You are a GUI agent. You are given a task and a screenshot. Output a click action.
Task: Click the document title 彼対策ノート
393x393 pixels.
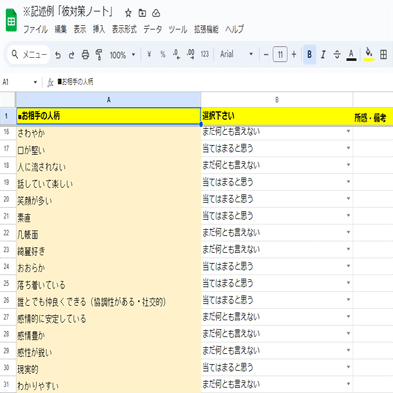pyautogui.click(x=68, y=12)
